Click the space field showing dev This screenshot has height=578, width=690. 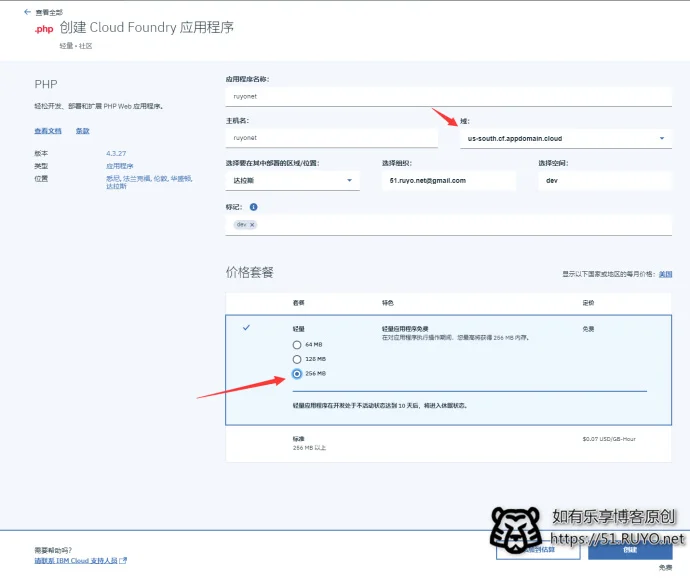pos(605,180)
